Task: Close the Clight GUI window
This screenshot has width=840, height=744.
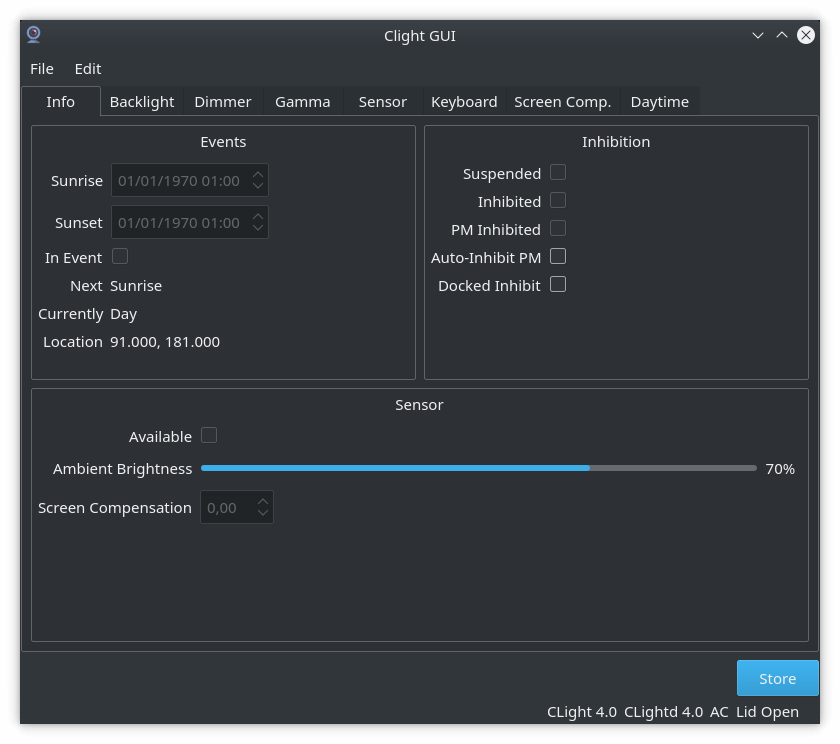Action: tap(806, 35)
